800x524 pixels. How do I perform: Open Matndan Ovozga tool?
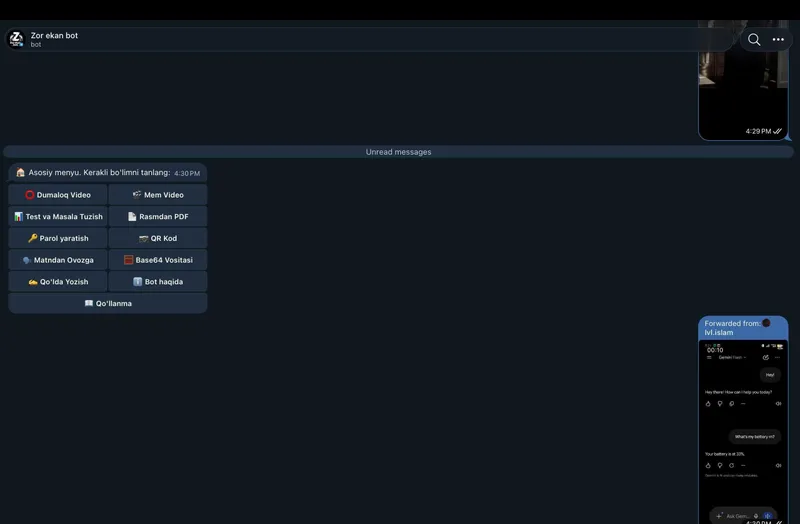pyautogui.click(x=58, y=260)
